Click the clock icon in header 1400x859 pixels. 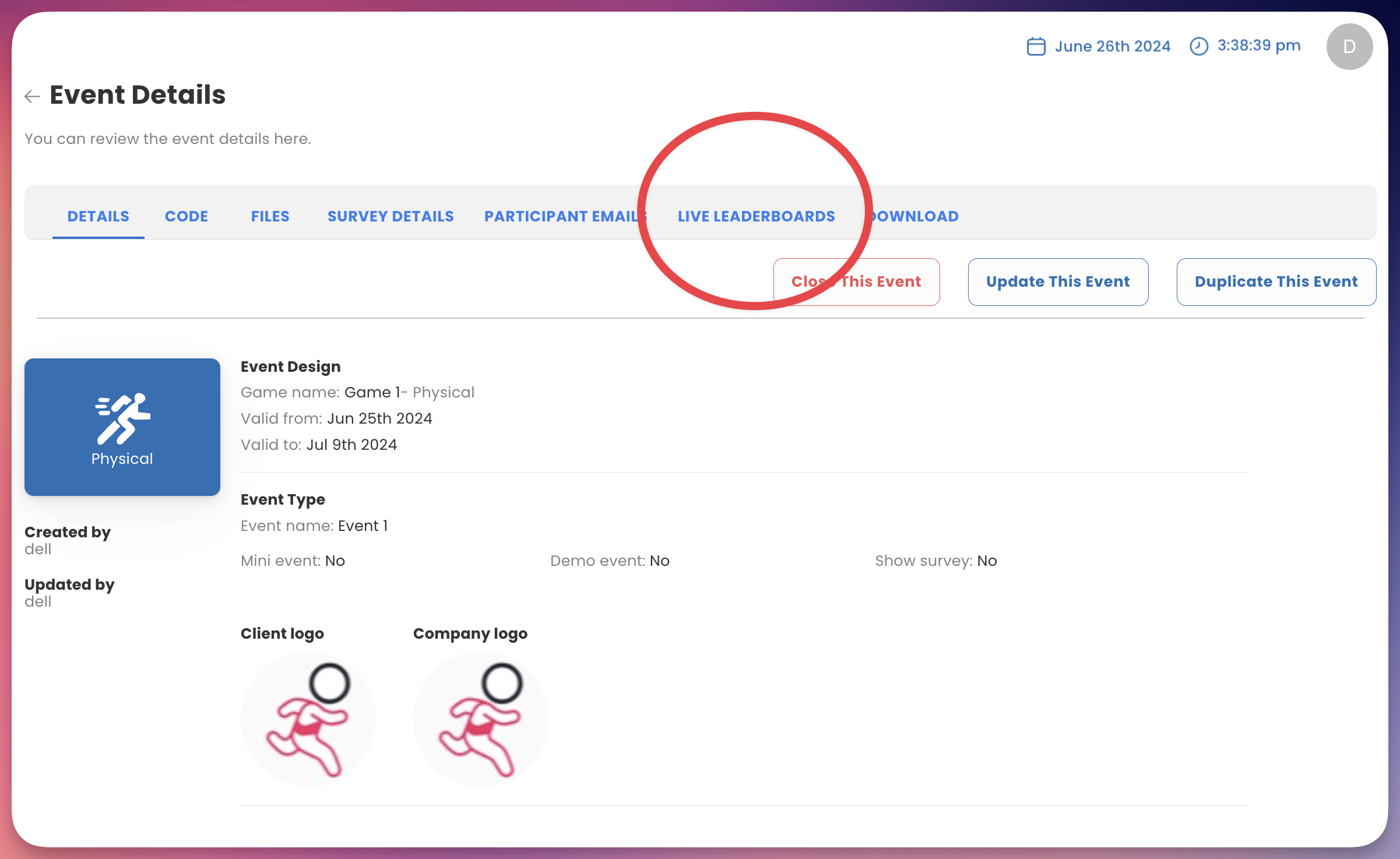1198,47
